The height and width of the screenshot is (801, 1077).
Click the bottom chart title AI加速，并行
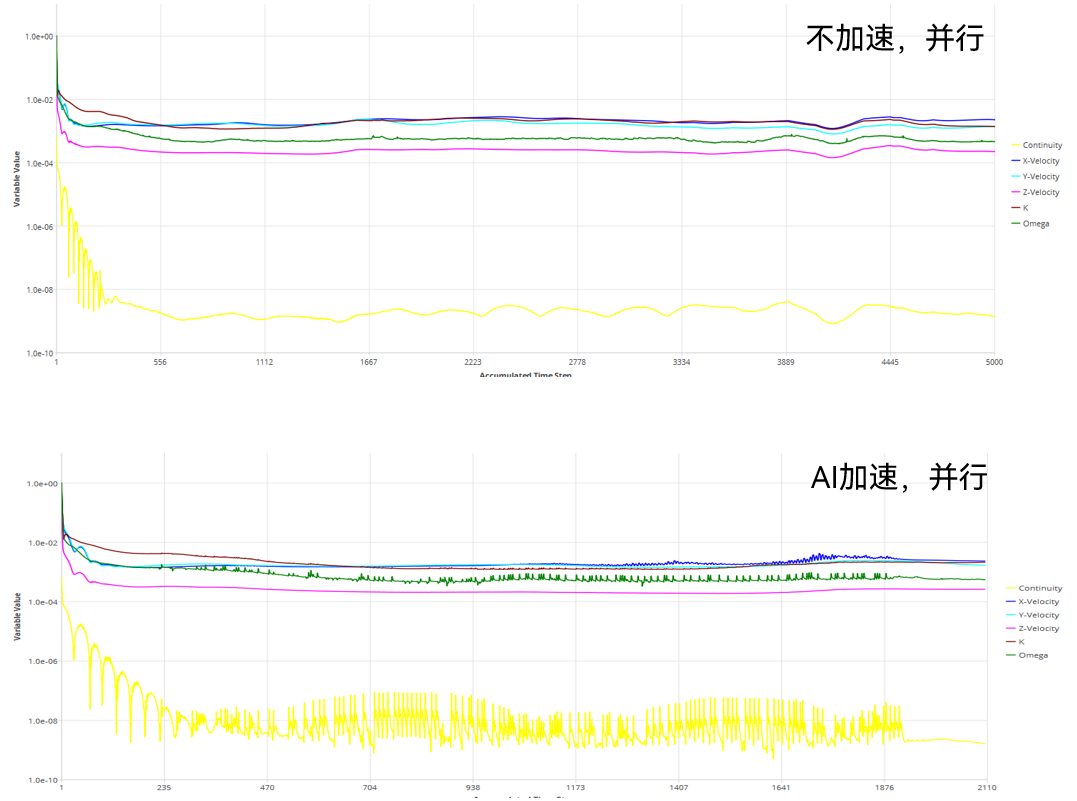pos(899,477)
